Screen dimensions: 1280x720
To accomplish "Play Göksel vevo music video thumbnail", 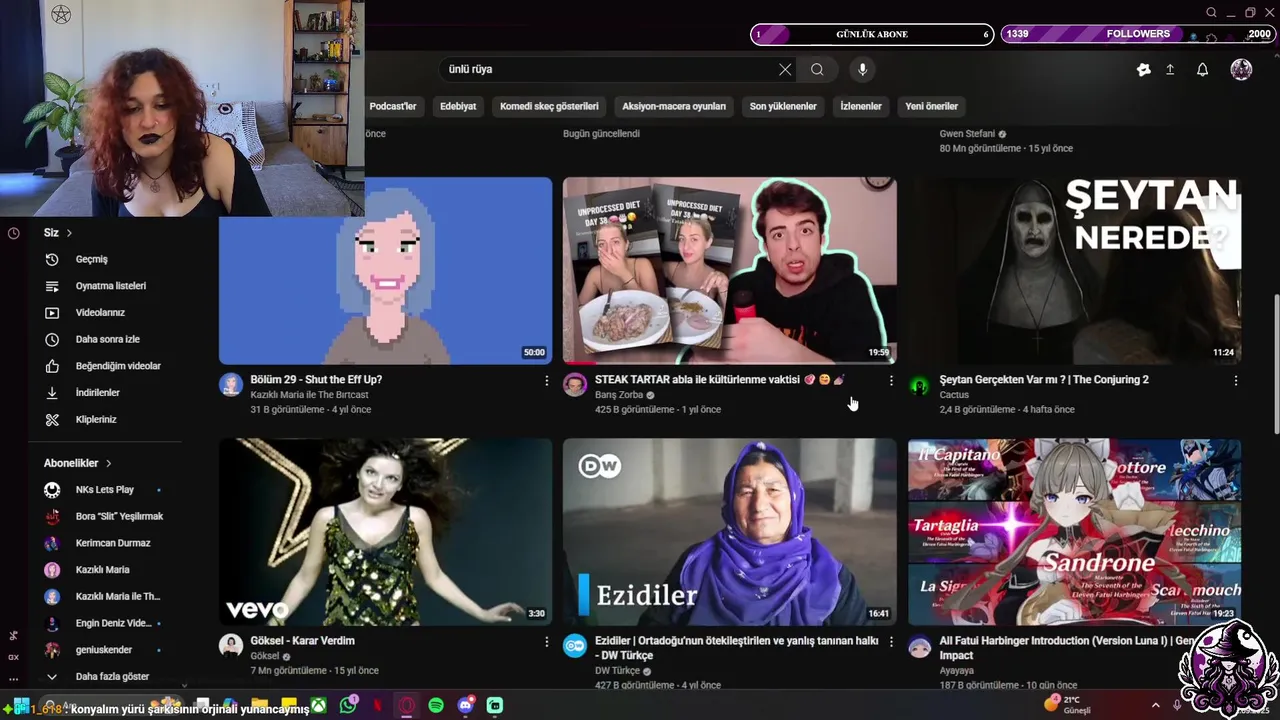I will [x=385, y=532].
